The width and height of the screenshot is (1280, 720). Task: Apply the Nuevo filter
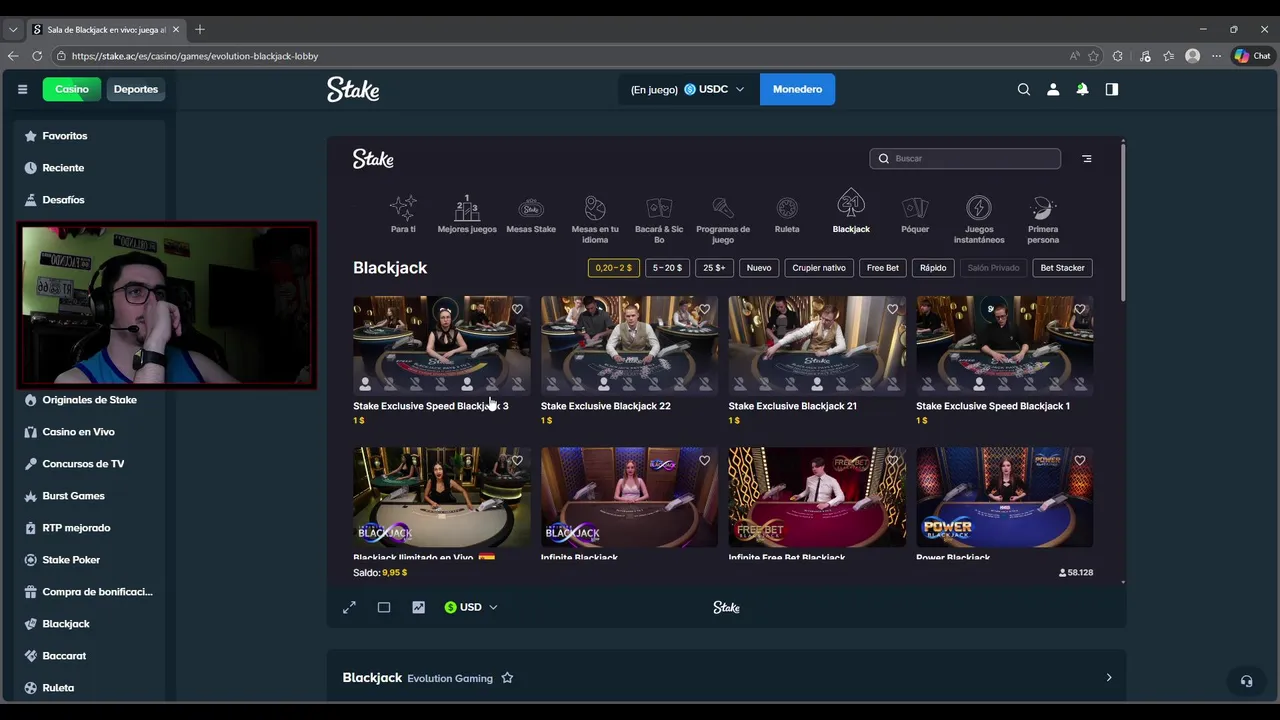pos(759,268)
